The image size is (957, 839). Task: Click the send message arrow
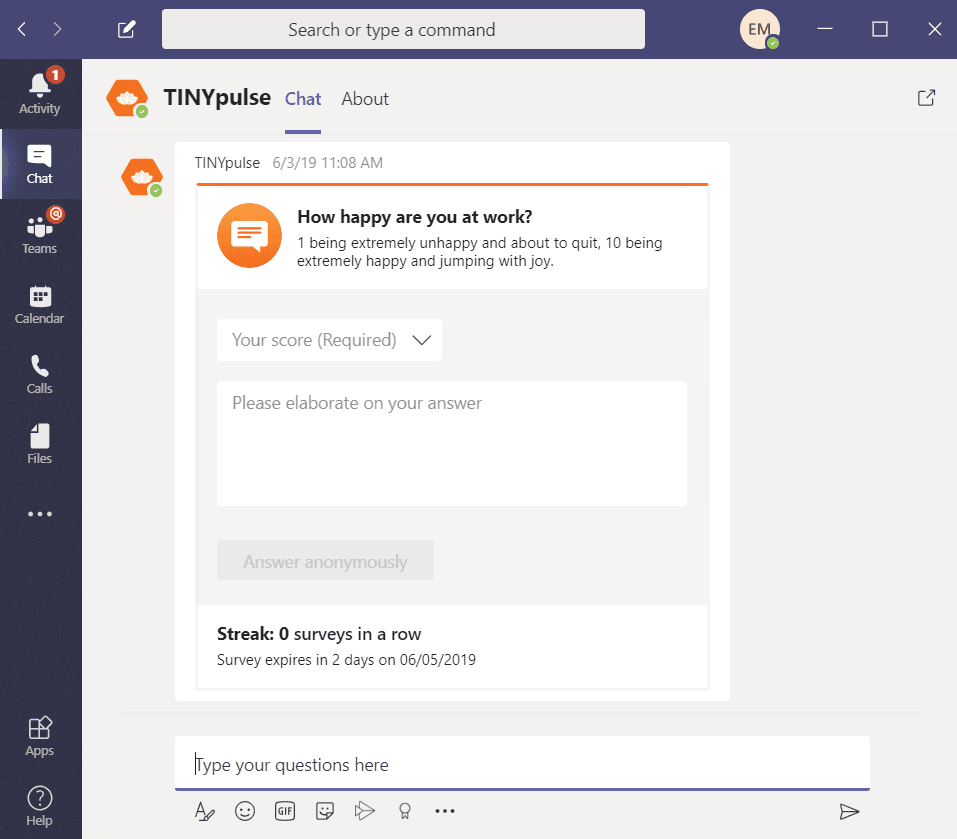[x=849, y=811]
